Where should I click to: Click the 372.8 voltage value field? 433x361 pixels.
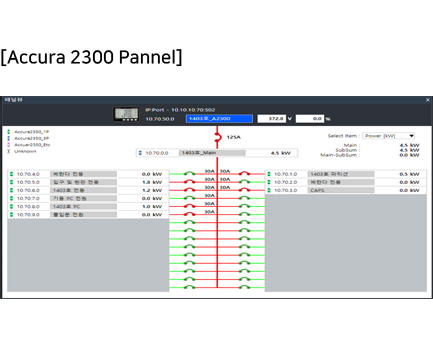click(x=272, y=119)
